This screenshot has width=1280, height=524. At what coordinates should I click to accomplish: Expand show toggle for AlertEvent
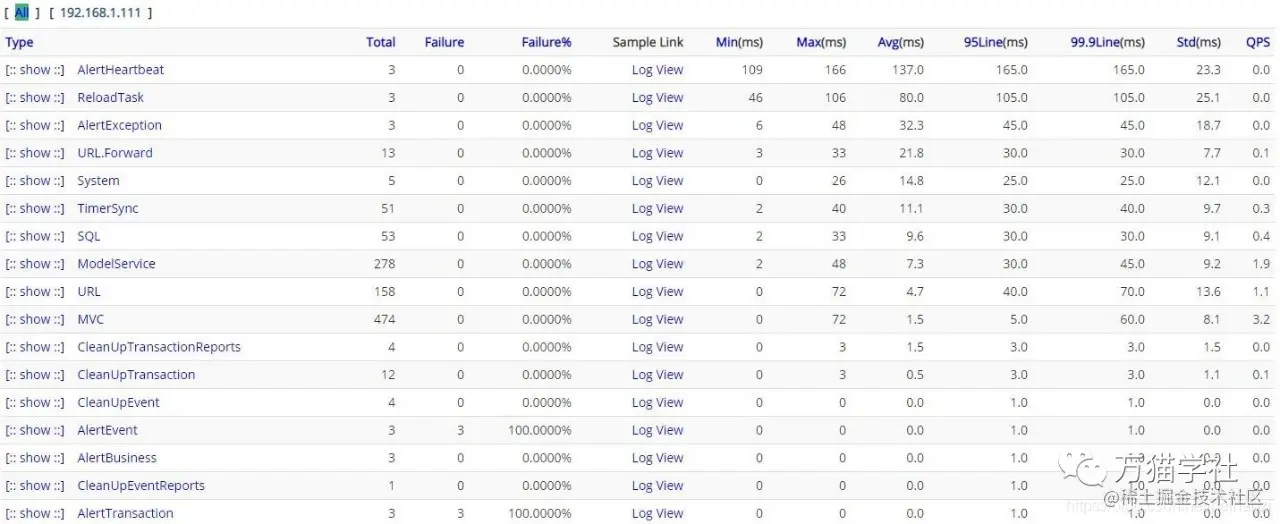point(35,430)
